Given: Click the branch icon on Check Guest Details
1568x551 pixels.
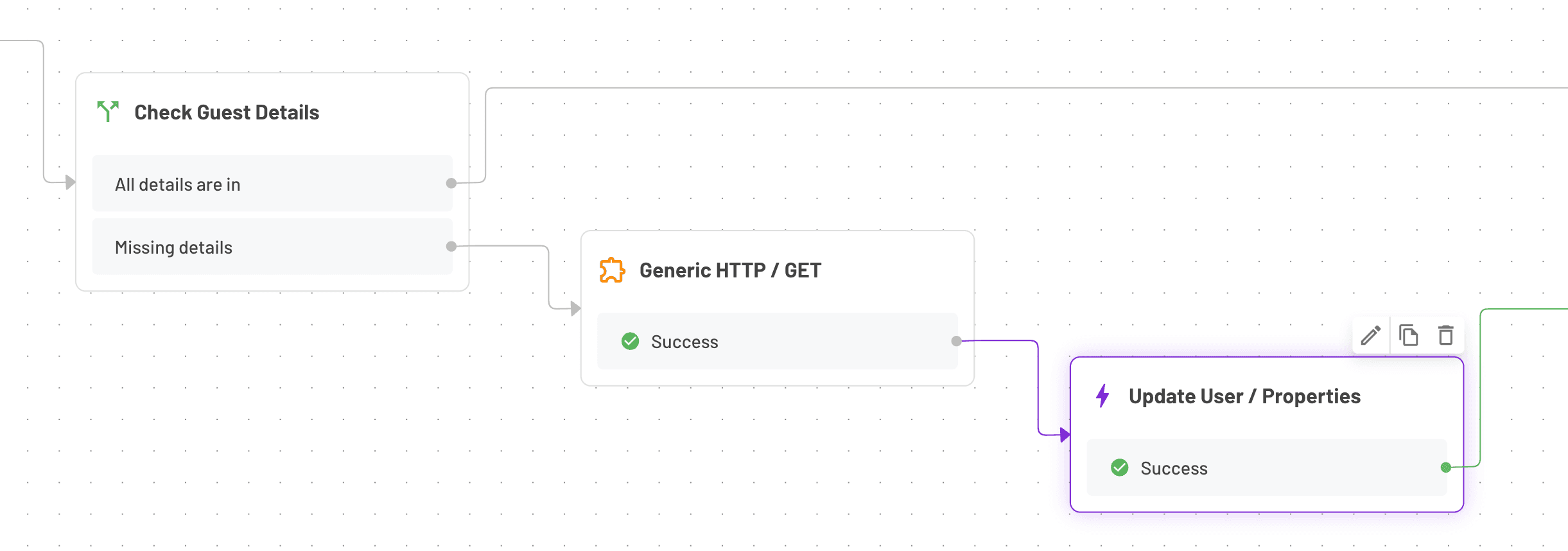Looking at the screenshot, I should point(107,111).
